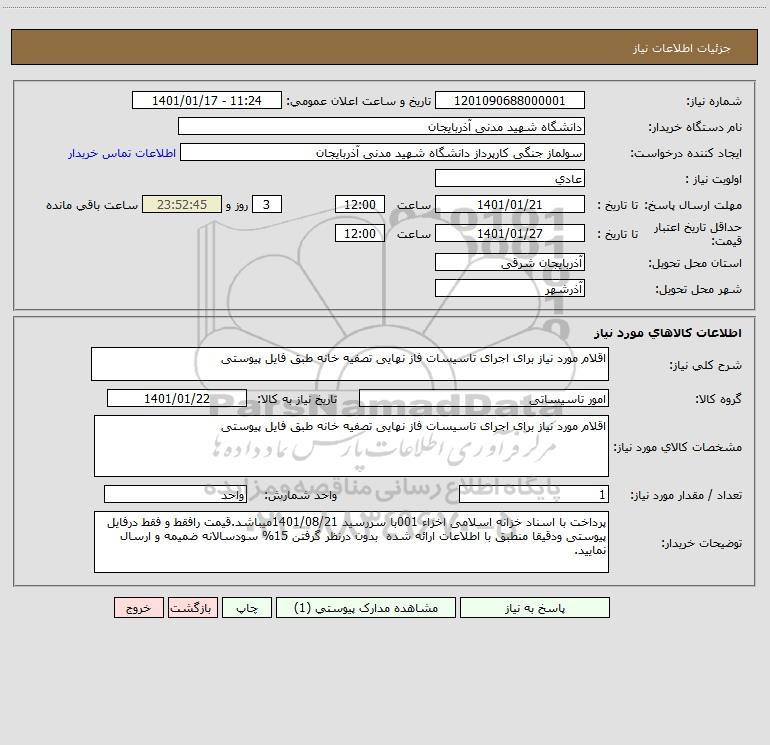The image size is (770, 745).
Task: Click the buyer notes text area
Action: [351, 542]
